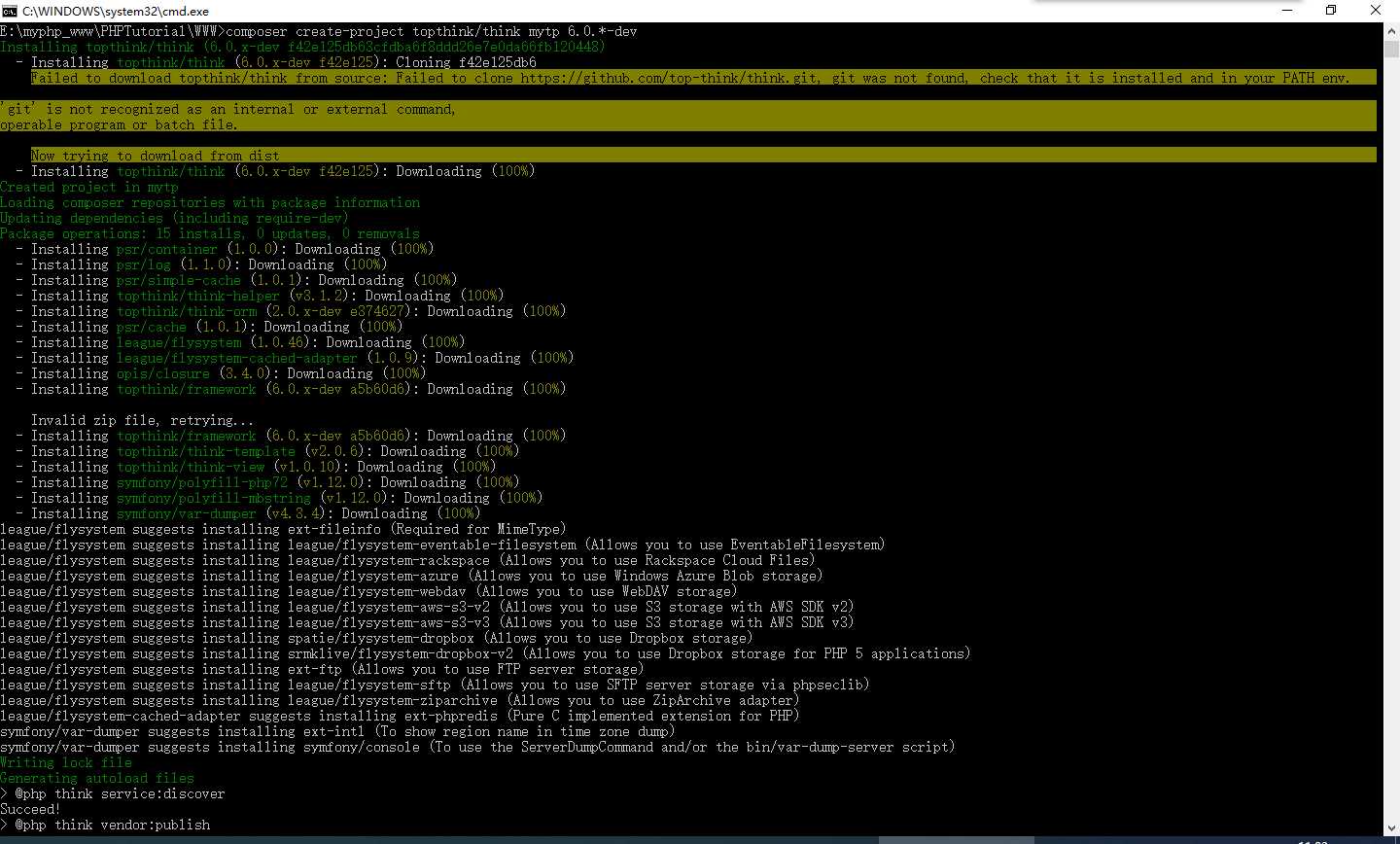Click the league/flysystem-eventable-filesystem suggestion
The width and height of the screenshot is (1400, 844).
click(442, 545)
